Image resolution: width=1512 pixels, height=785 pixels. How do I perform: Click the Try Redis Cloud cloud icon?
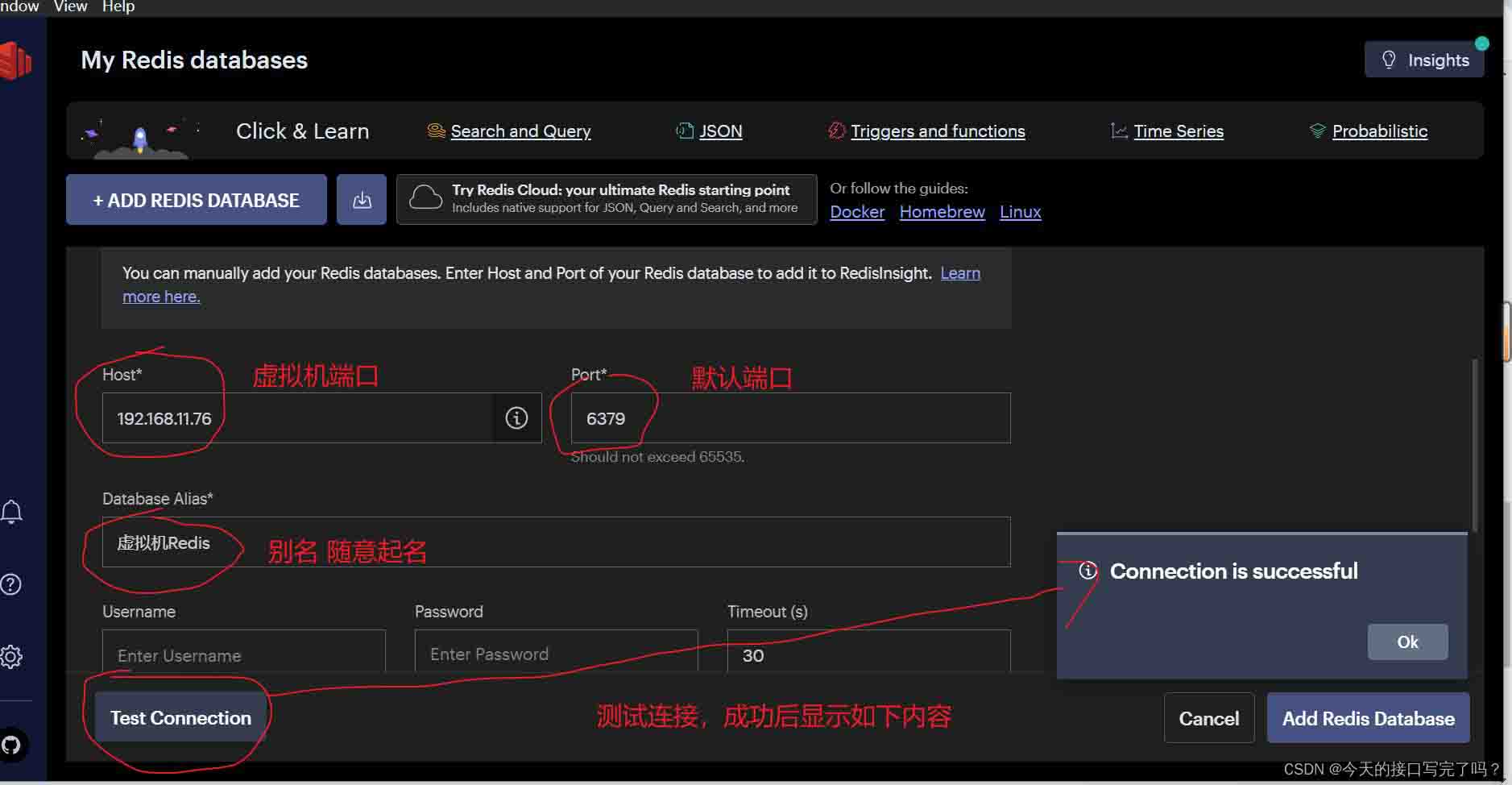(x=425, y=198)
